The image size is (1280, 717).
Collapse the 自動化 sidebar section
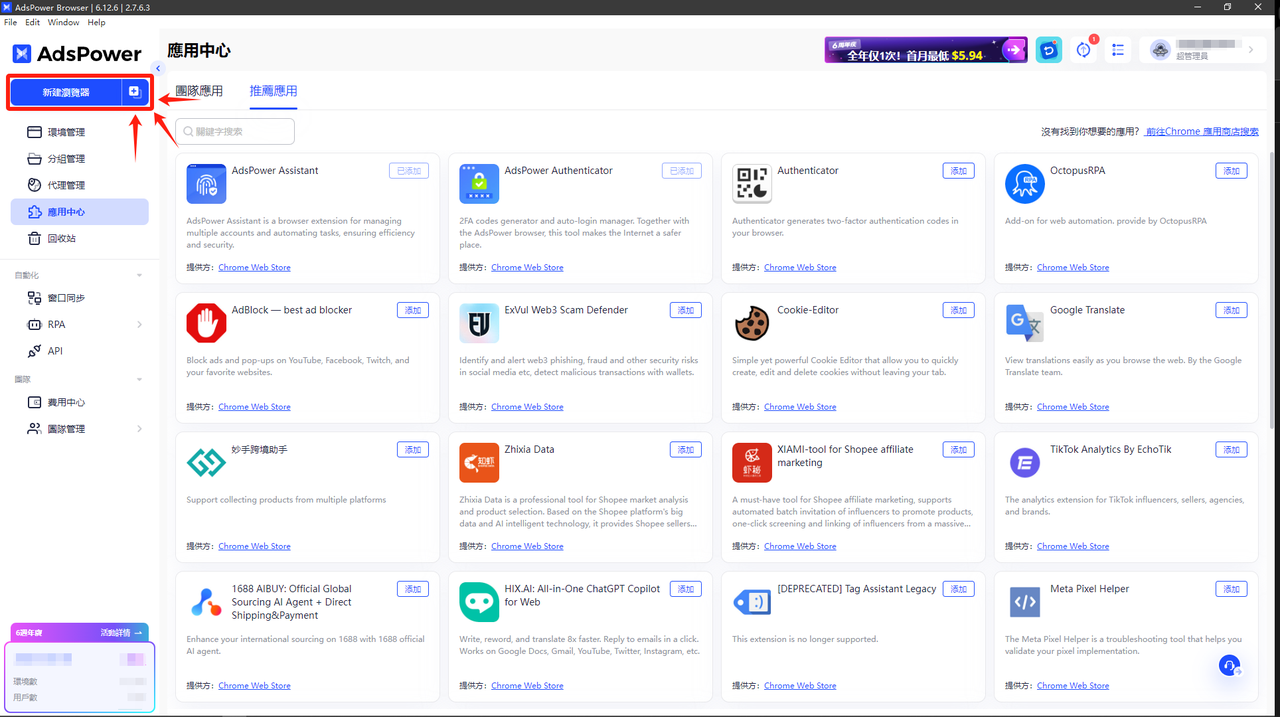pyautogui.click(x=139, y=275)
